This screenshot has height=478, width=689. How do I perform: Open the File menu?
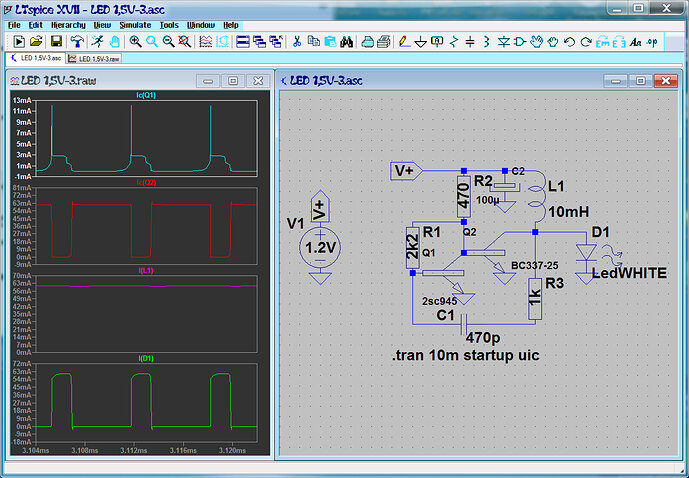[x=14, y=25]
